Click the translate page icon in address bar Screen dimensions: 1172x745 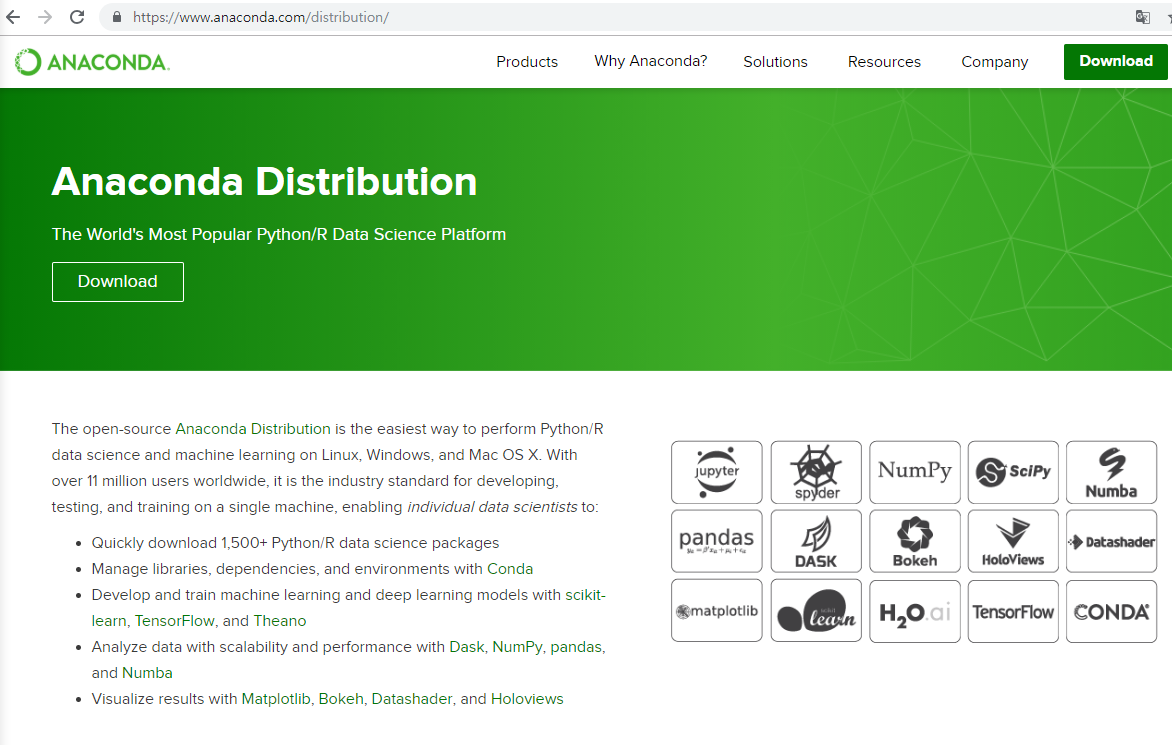coord(1142,17)
